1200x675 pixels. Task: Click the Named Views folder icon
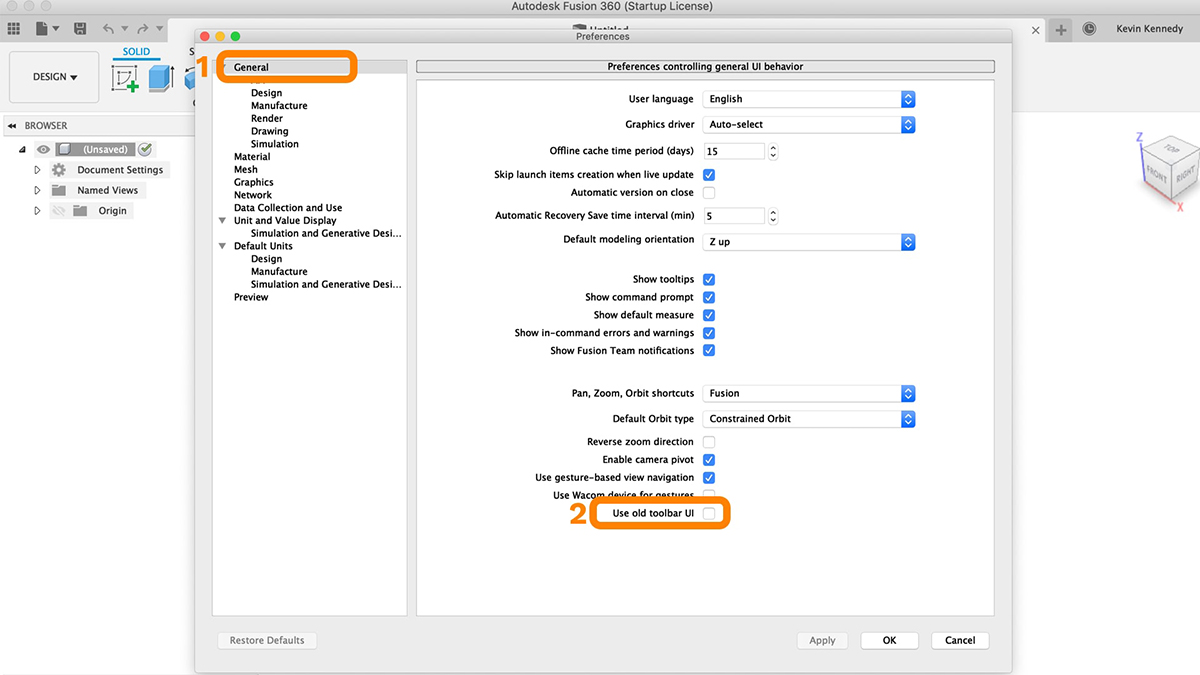click(x=59, y=190)
